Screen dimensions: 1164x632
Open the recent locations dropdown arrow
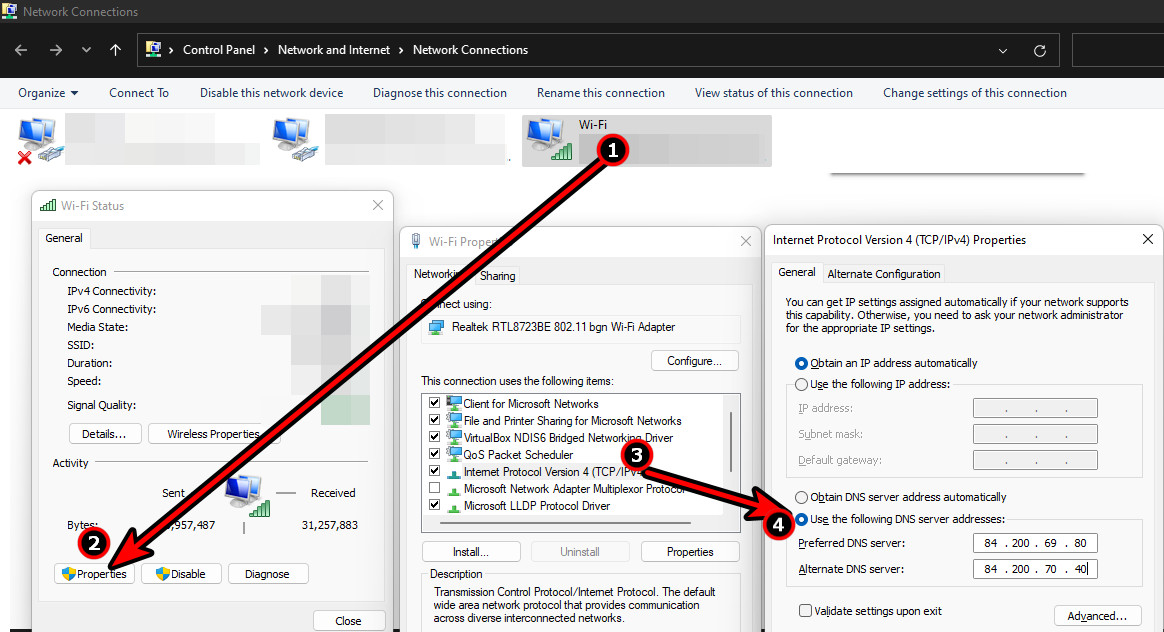click(86, 49)
